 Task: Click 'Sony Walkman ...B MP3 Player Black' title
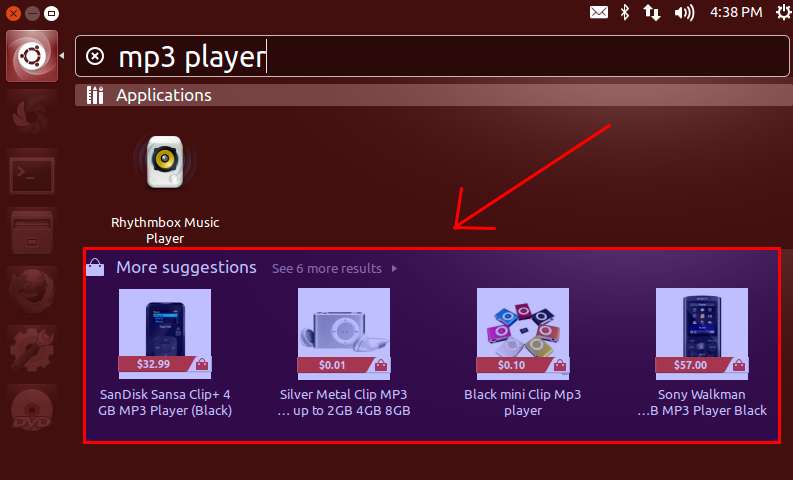[702, 402]
